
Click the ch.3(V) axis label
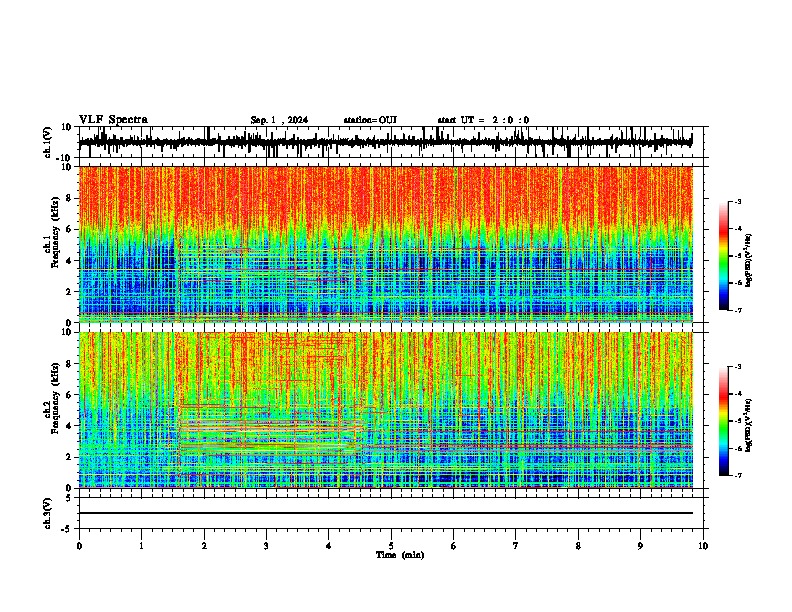coord(48,513)
